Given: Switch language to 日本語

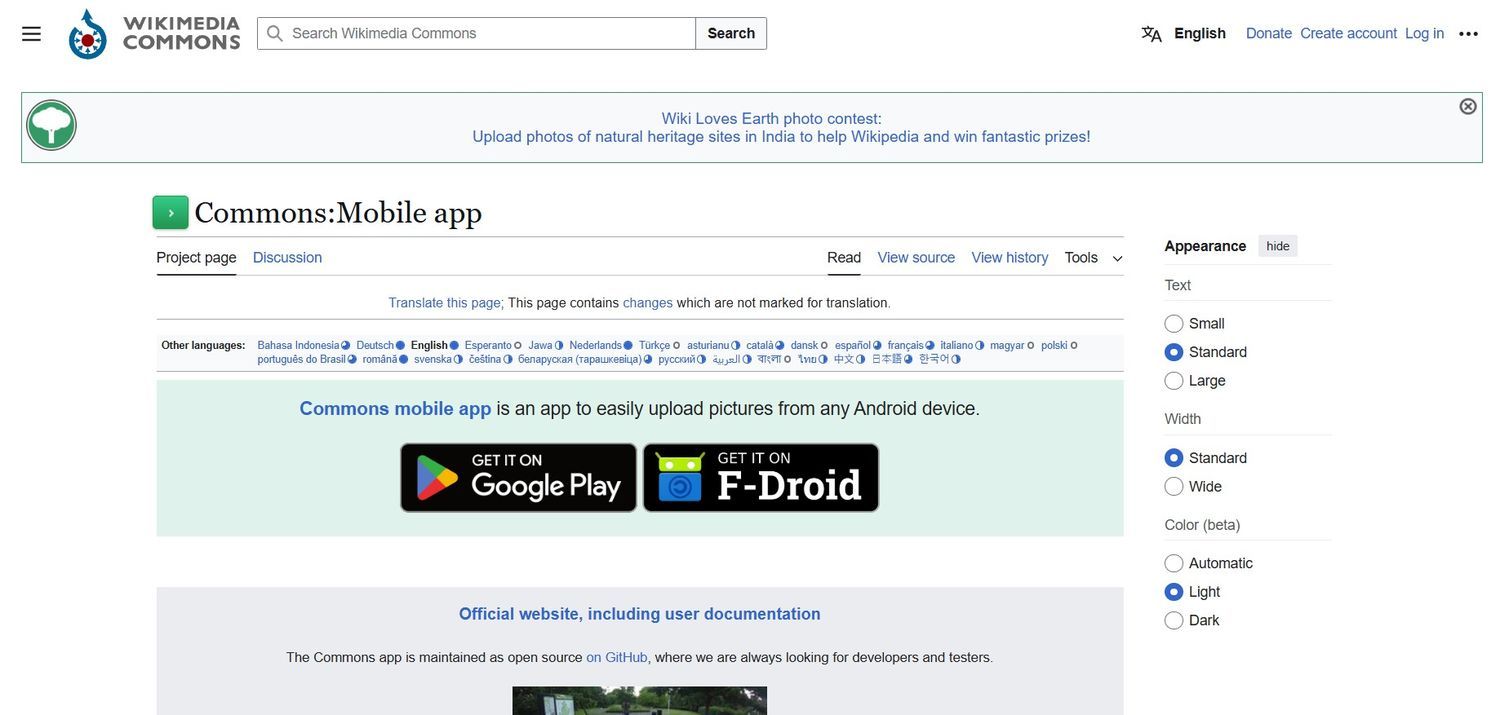Looking at the screenshot, I should (886, 359).
